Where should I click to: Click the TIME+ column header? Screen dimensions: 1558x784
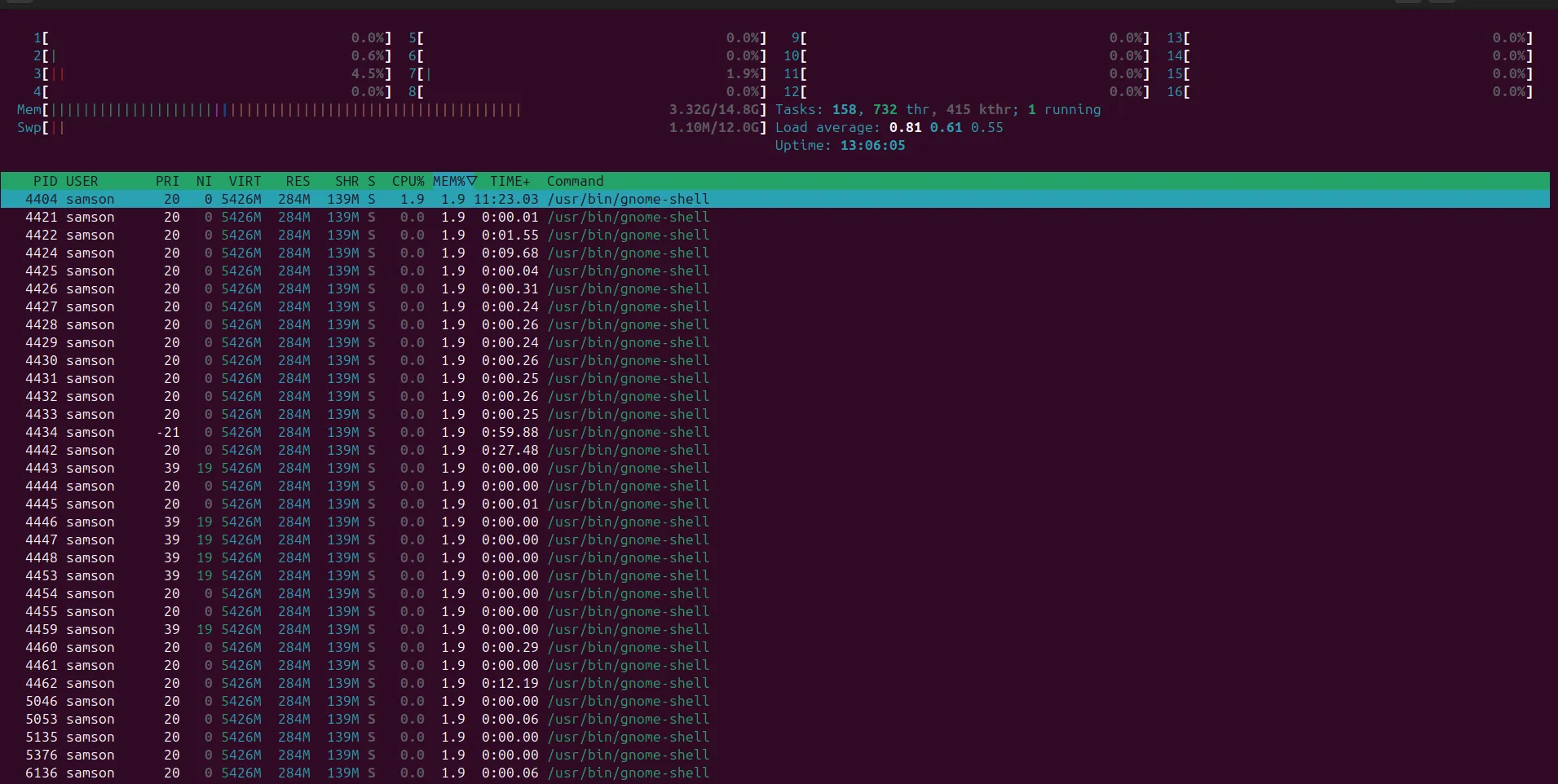[x=510, y=181]
